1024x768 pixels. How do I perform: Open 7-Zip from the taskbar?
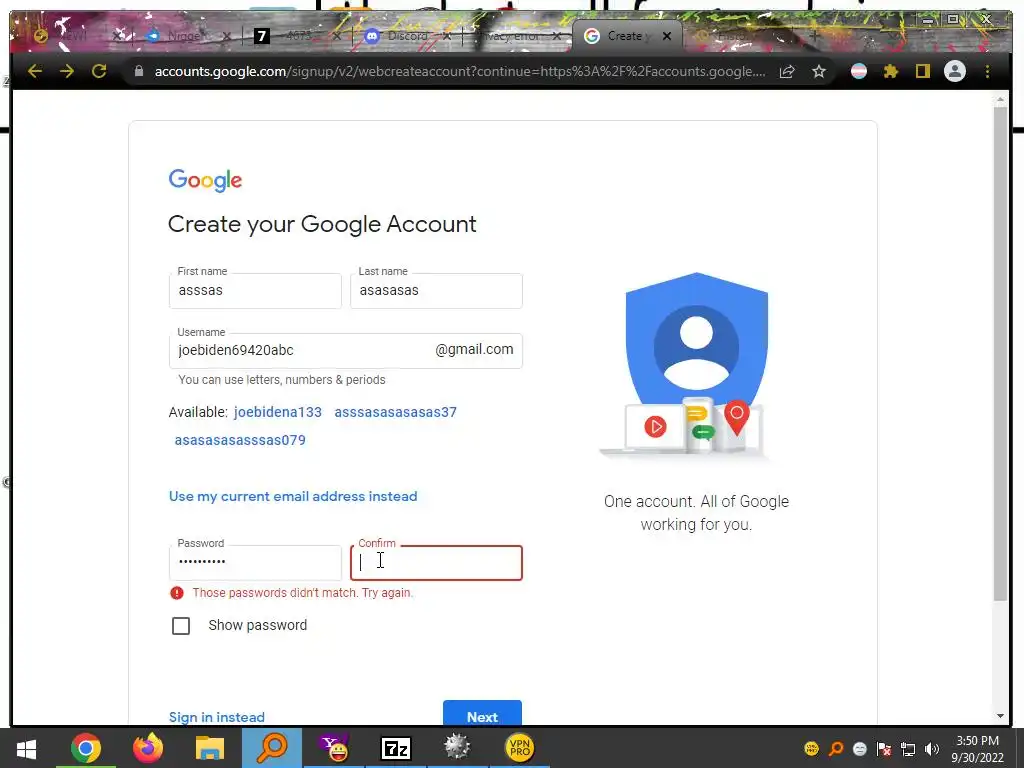coord(396,748)
